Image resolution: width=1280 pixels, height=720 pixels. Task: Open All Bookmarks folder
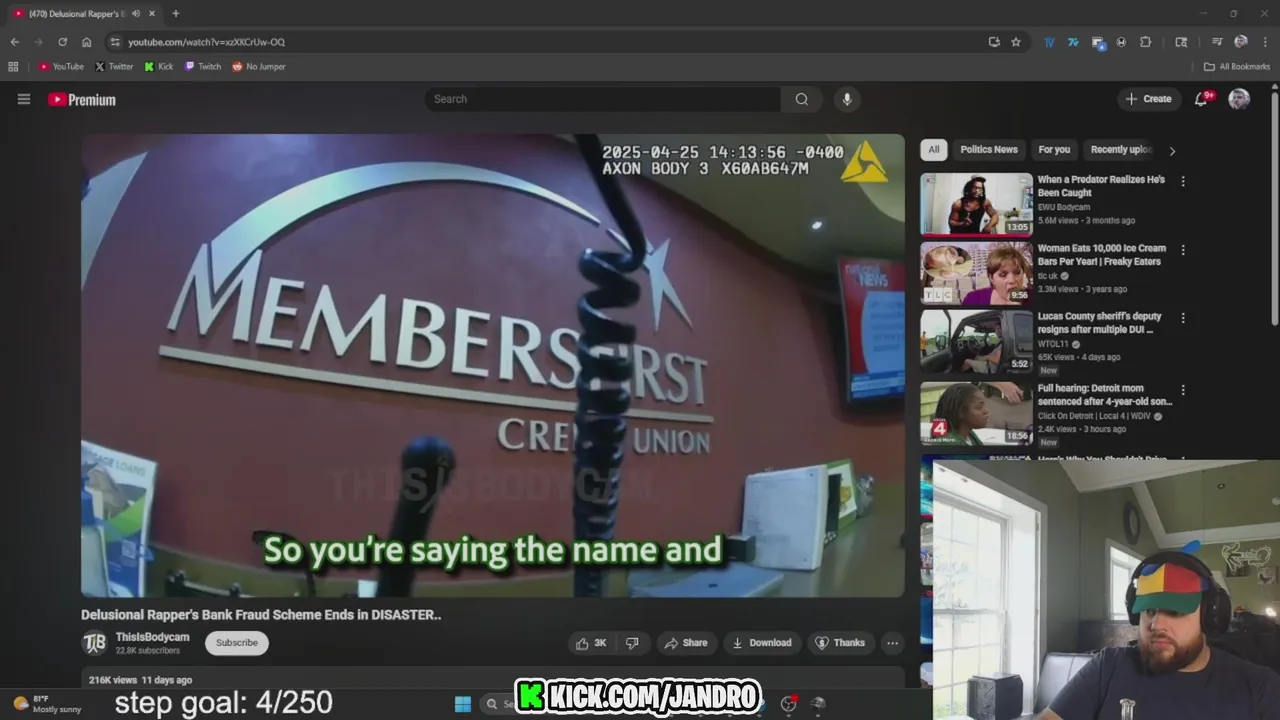point(1237,67)
